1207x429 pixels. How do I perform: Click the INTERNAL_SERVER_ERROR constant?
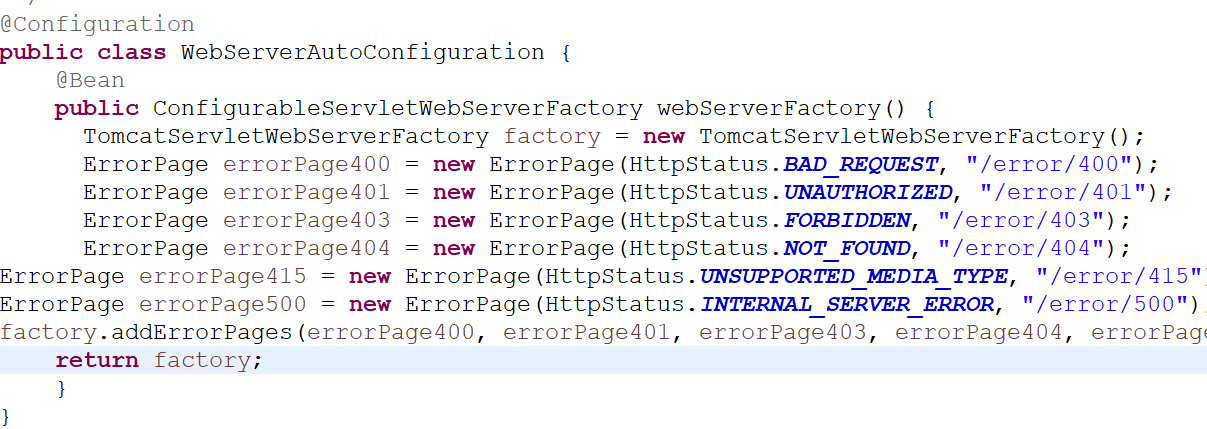click(846, 304)
